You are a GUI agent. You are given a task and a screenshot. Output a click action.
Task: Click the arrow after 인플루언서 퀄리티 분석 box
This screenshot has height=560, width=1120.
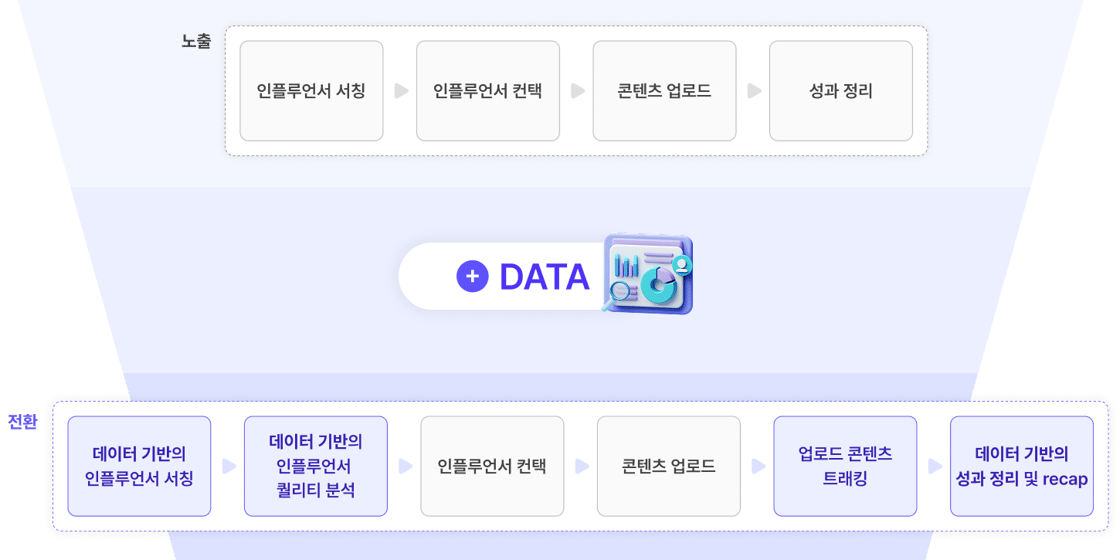pos(405,466)
